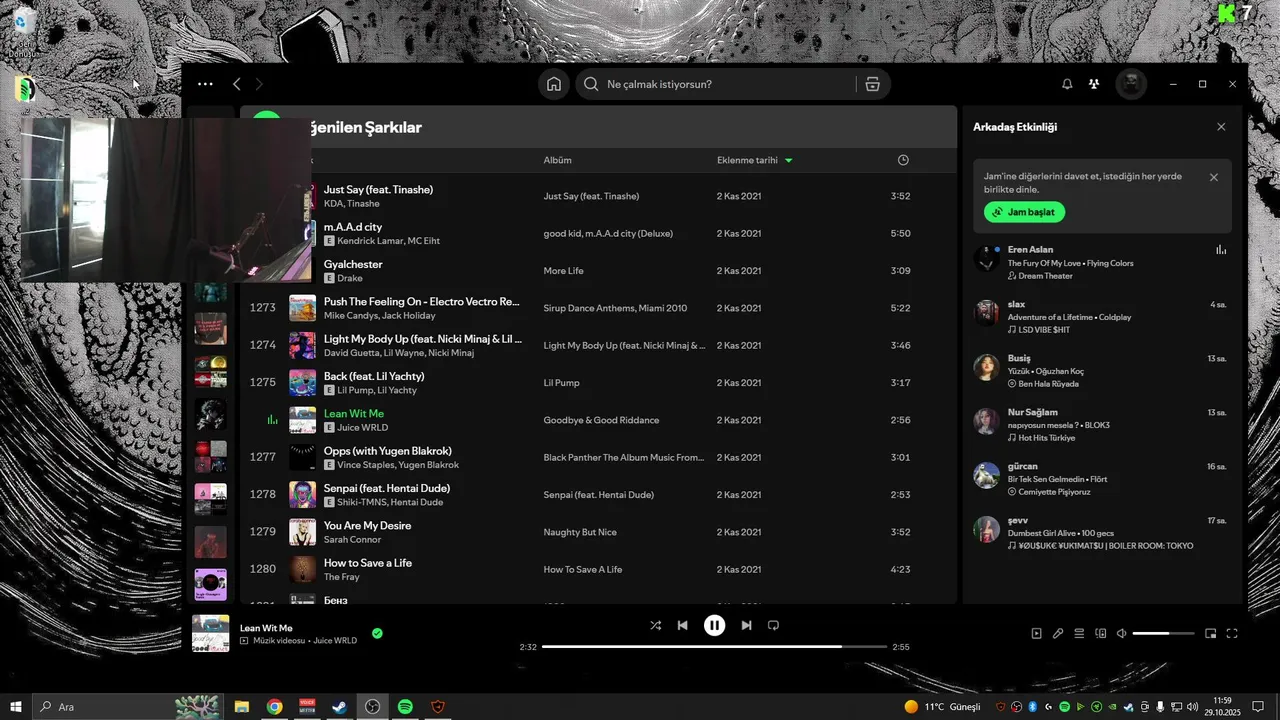Image resolution: width=1280 pixels, height=720 pixels.
Task: Open Steam from the taskbar
Action: (x=340, y=707)
